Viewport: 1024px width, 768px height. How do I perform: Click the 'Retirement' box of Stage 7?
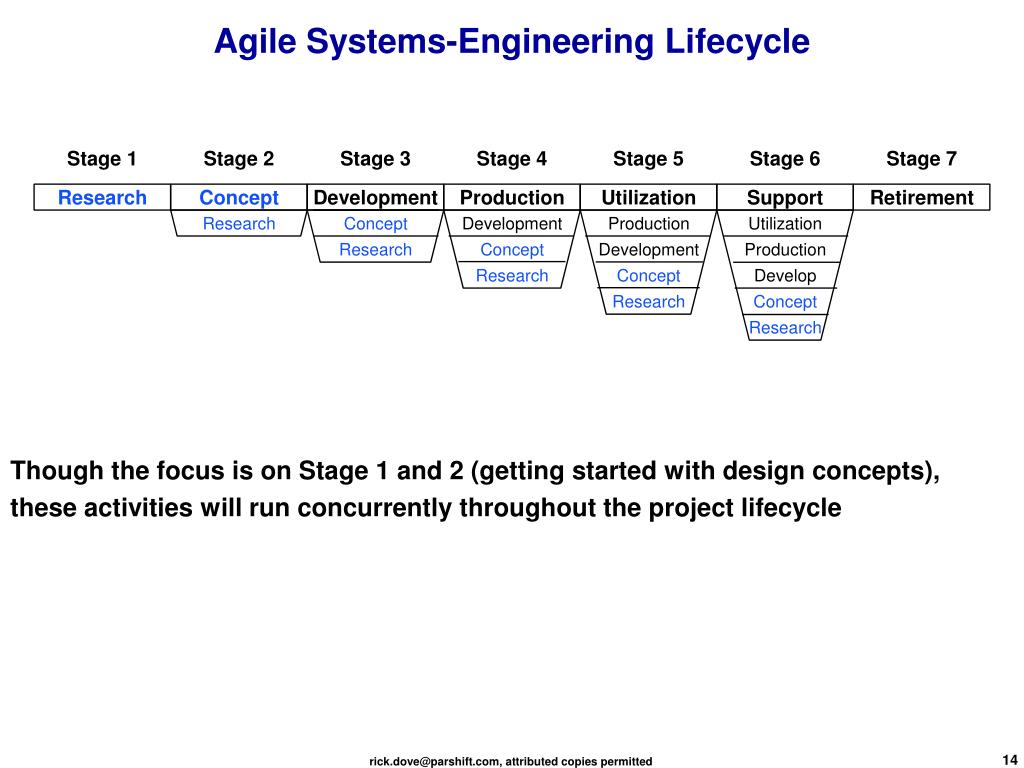(x=921, y=197)
